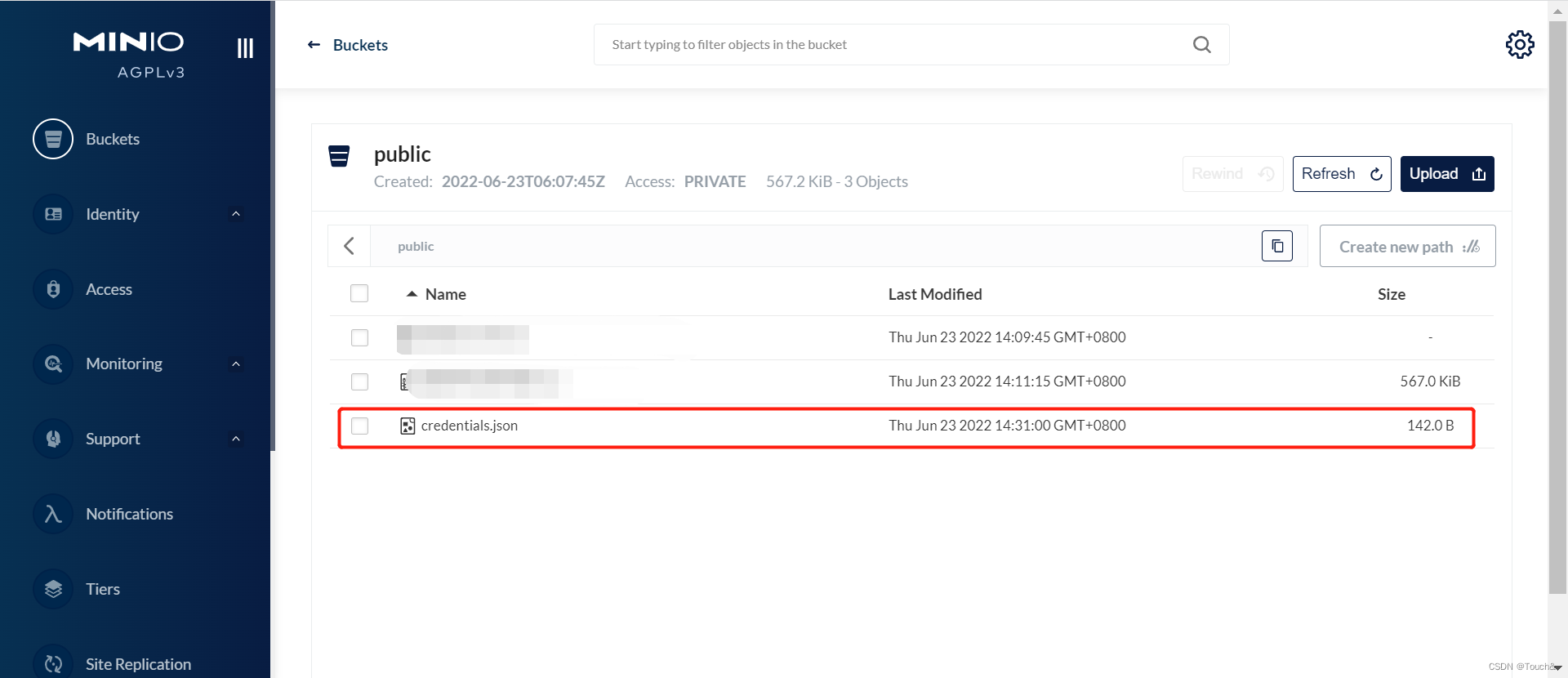Check the credentials.json checkbox
The image size is (1568, 678).
click(359, 426)
